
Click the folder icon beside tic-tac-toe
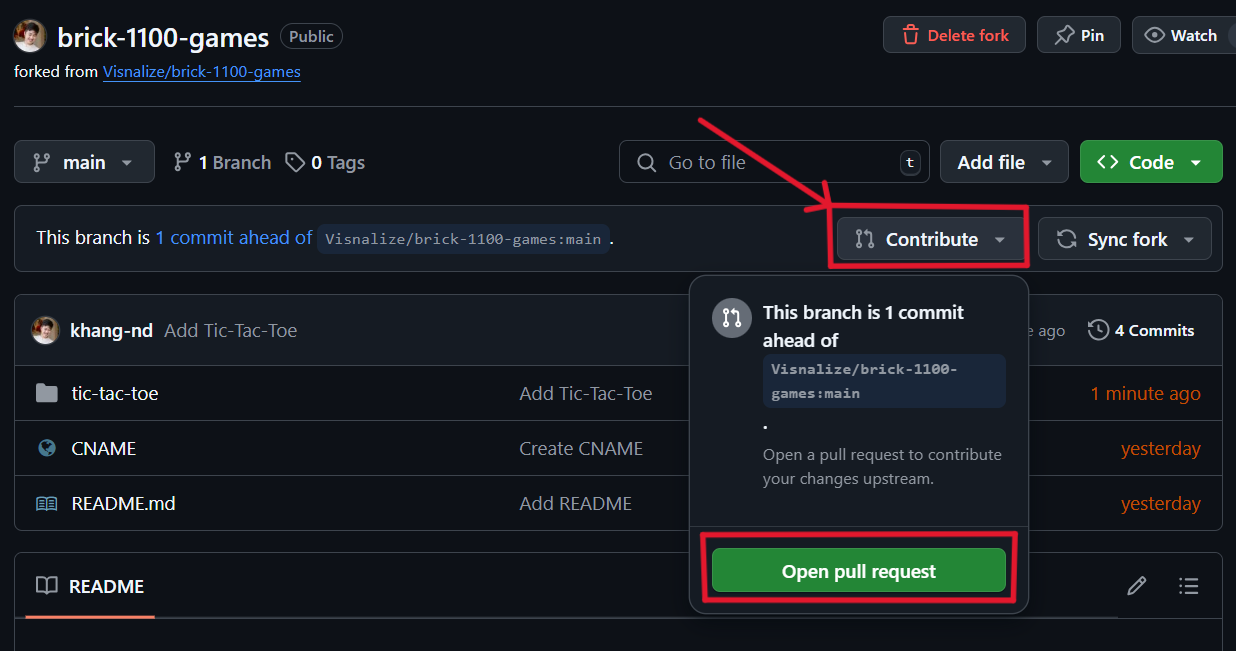point(46,393)
